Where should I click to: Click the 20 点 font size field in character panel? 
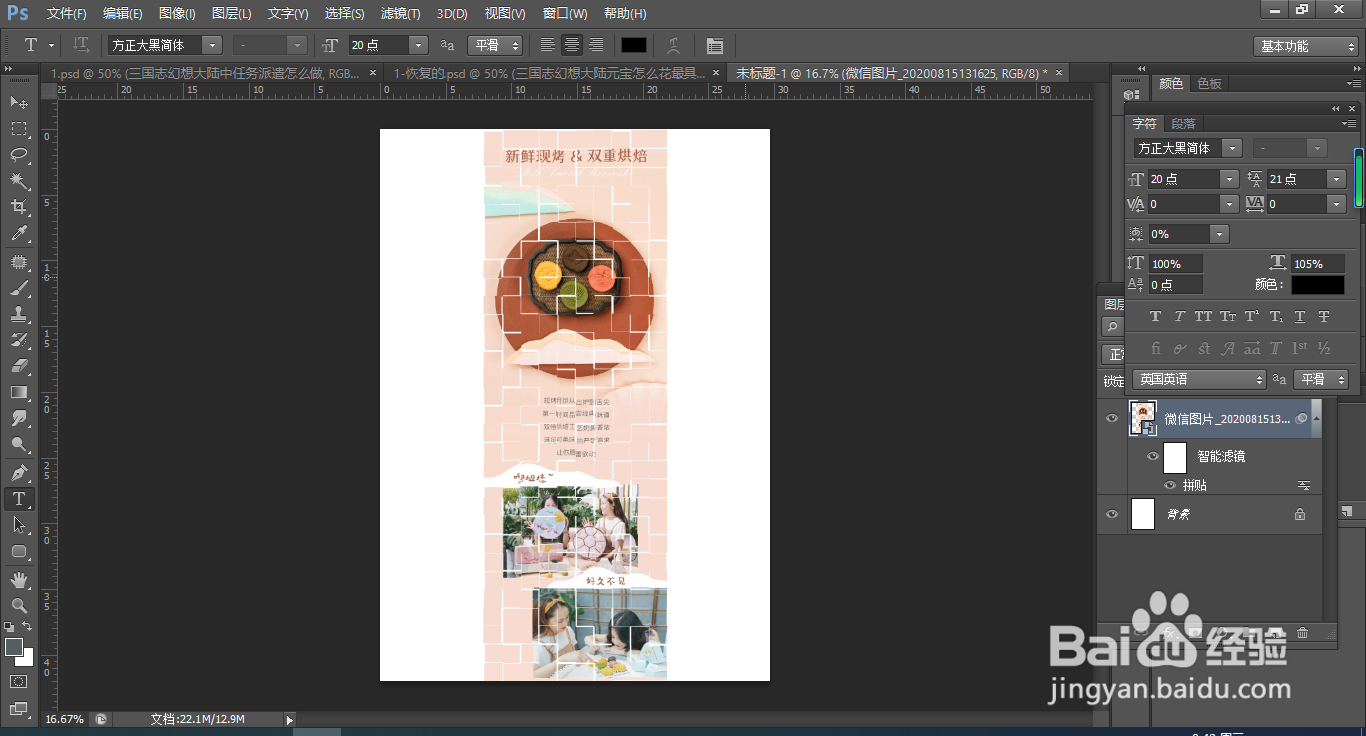(1184, 179)
